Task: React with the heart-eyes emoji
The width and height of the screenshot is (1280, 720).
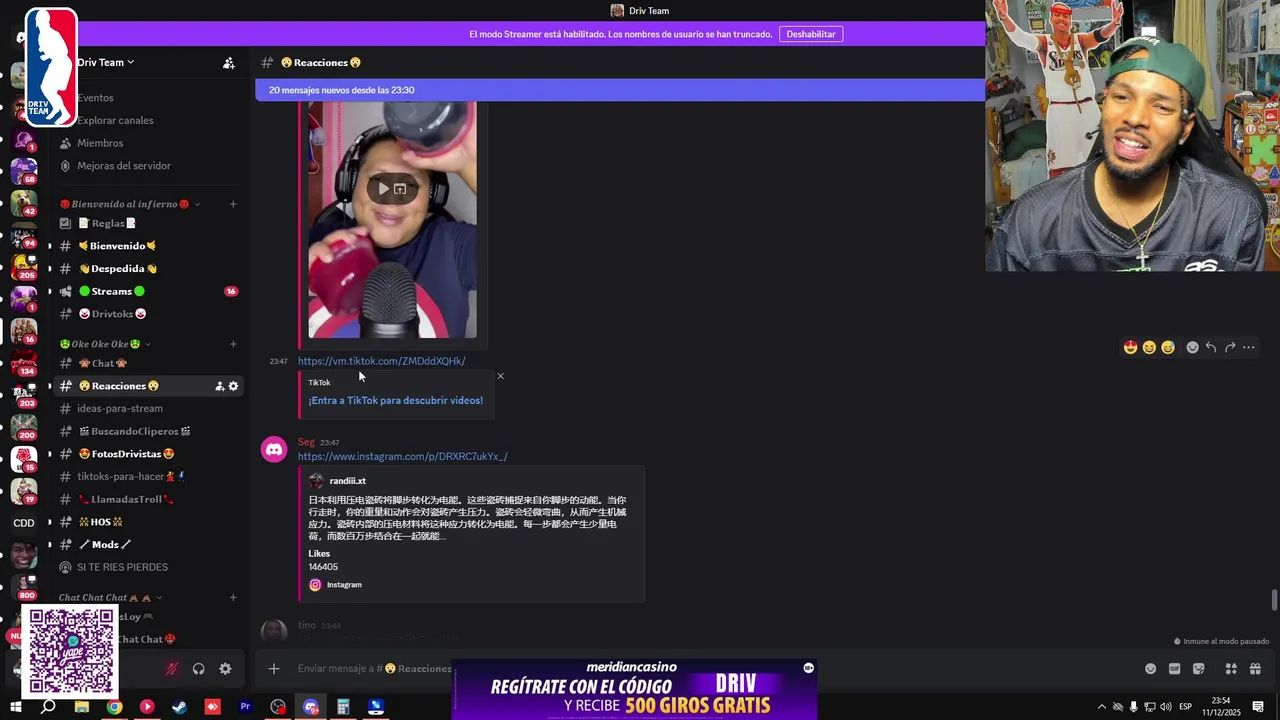Action: (1131, 347)
